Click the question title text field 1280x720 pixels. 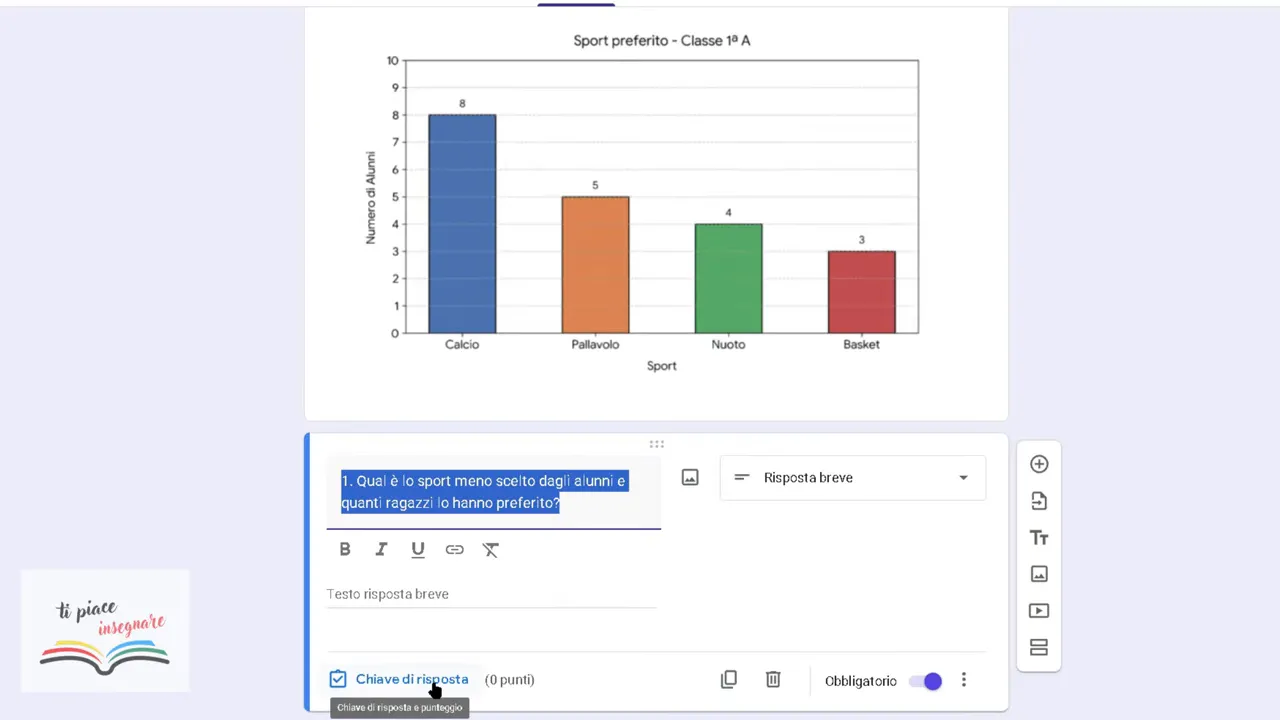494,492
